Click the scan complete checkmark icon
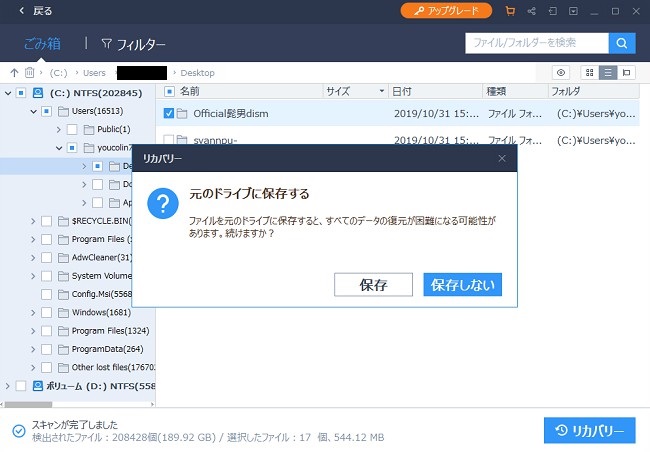This screenshot has width=650, height=452. point(19,431)
